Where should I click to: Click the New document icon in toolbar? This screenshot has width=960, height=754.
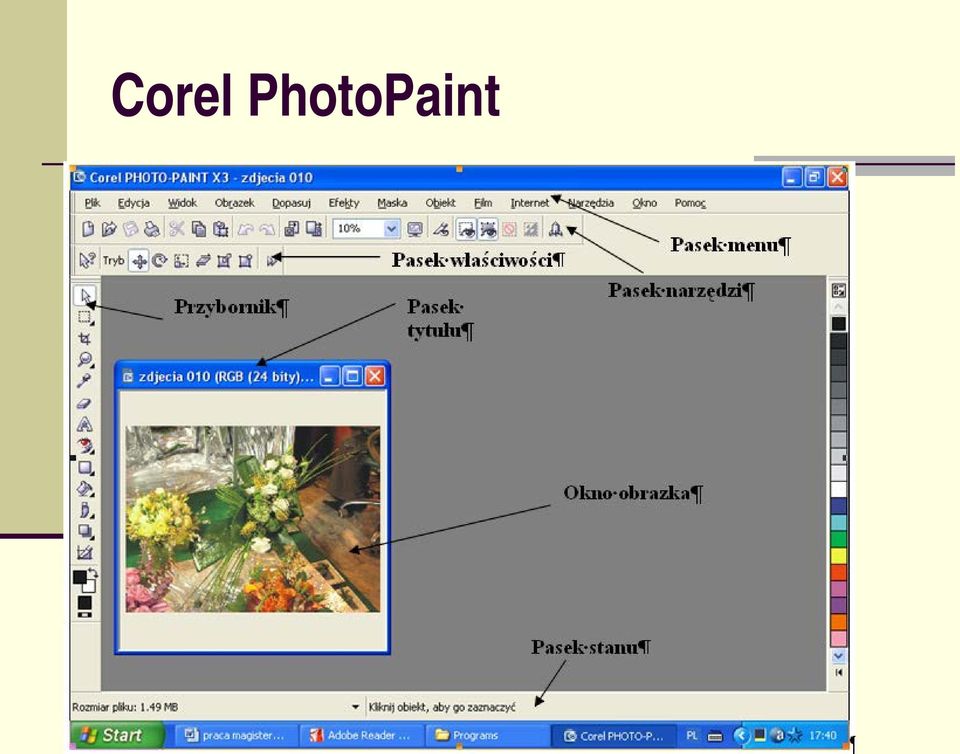88,229
